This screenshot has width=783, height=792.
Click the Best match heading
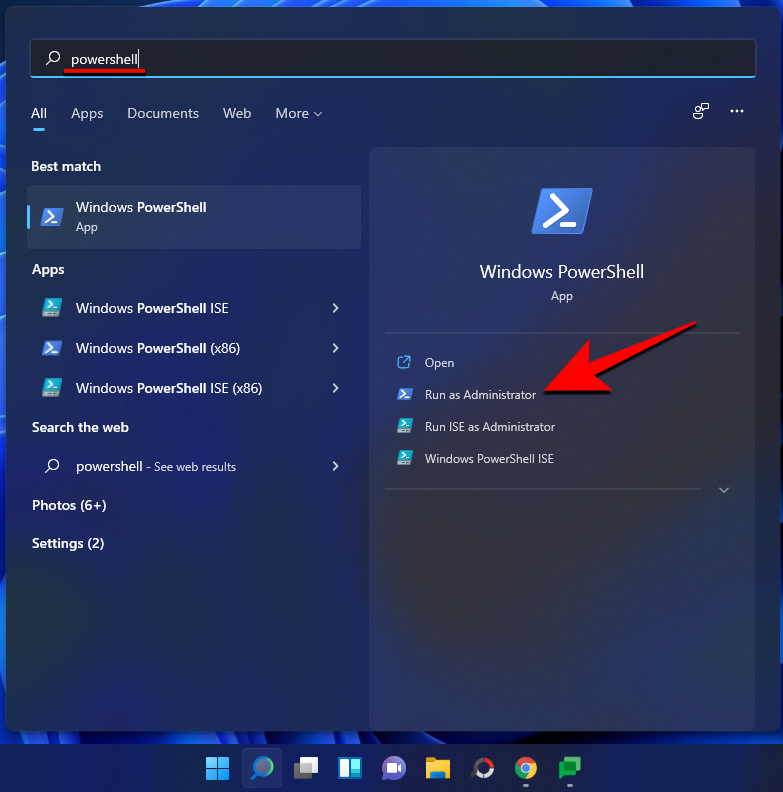click(66, 166)
